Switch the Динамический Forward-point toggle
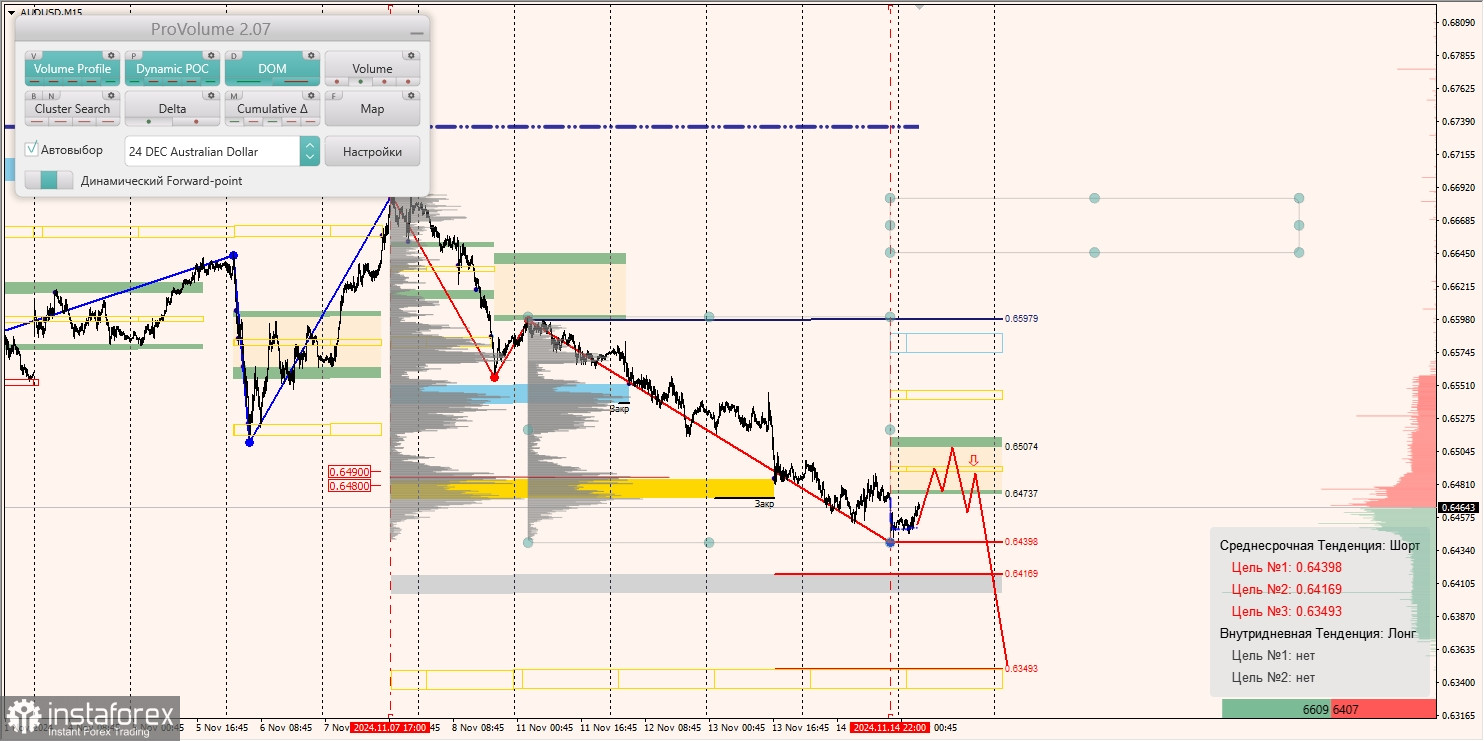1484x741 pixels. pyautogui.click(x=49, y=180)
